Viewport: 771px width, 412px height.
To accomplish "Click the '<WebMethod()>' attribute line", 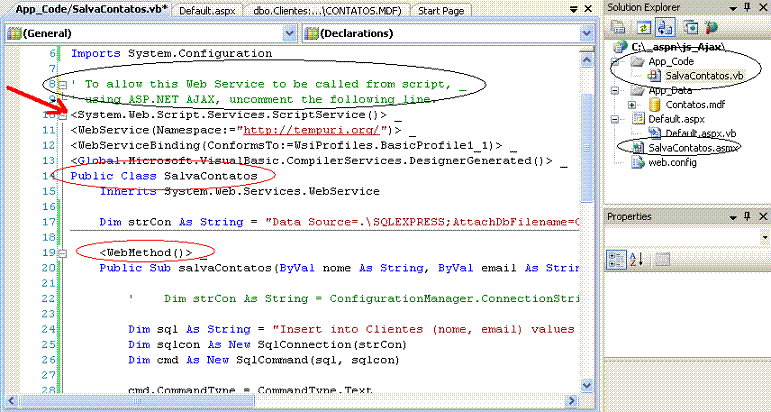I will pyautogui.click(x=146, y=253).
